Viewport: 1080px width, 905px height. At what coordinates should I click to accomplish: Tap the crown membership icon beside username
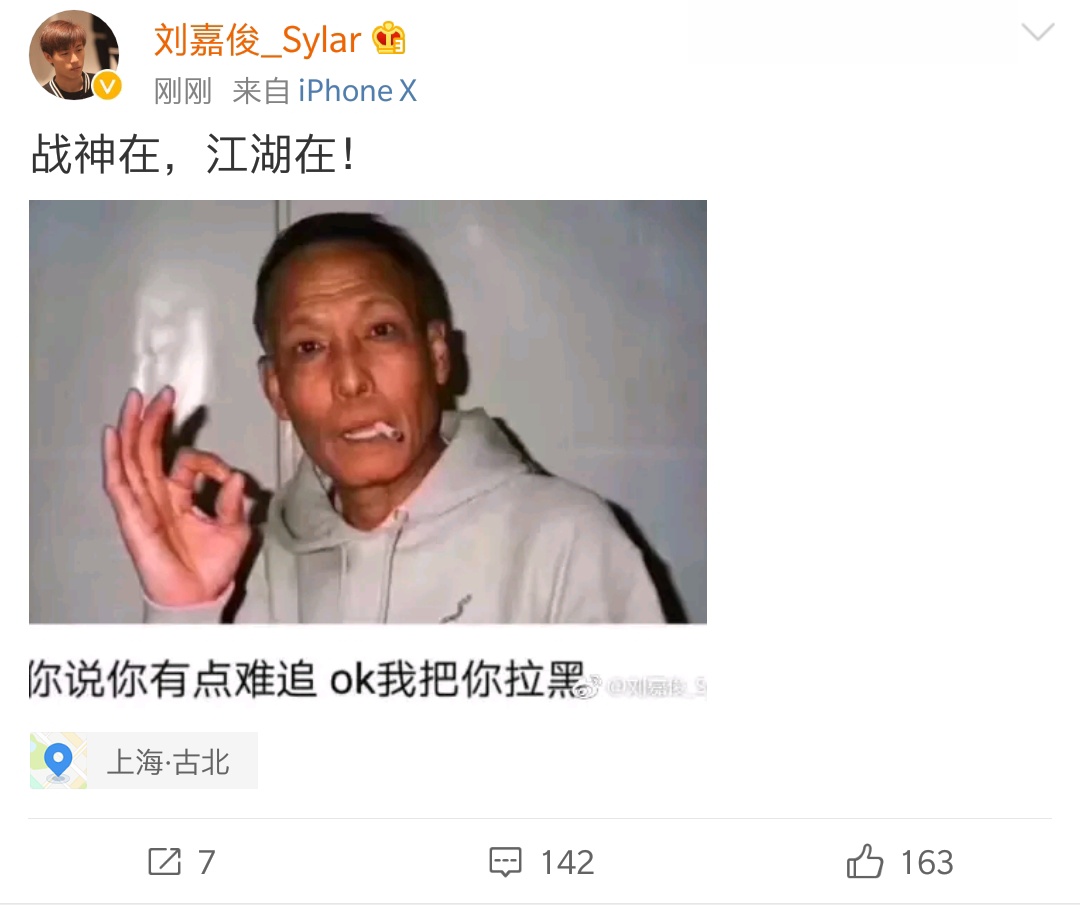[x=389, y=39]
